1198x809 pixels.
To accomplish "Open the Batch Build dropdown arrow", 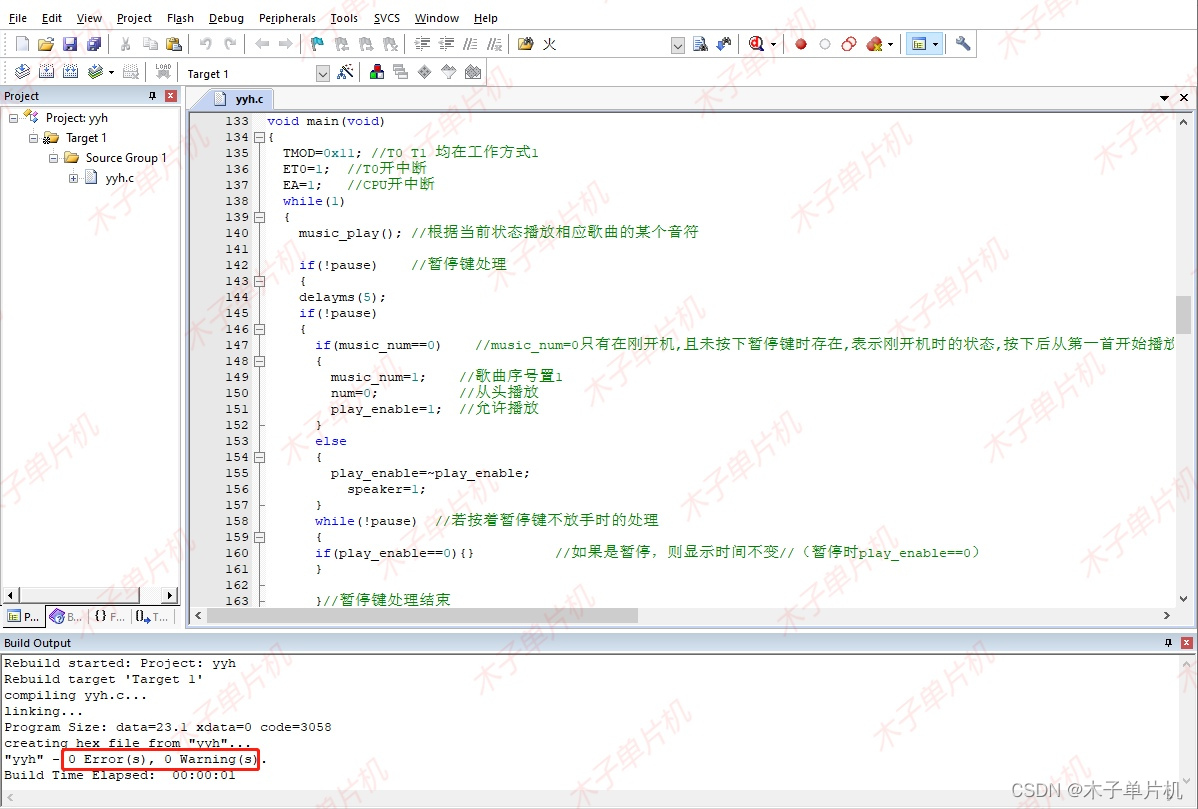I will coord(112,73).
